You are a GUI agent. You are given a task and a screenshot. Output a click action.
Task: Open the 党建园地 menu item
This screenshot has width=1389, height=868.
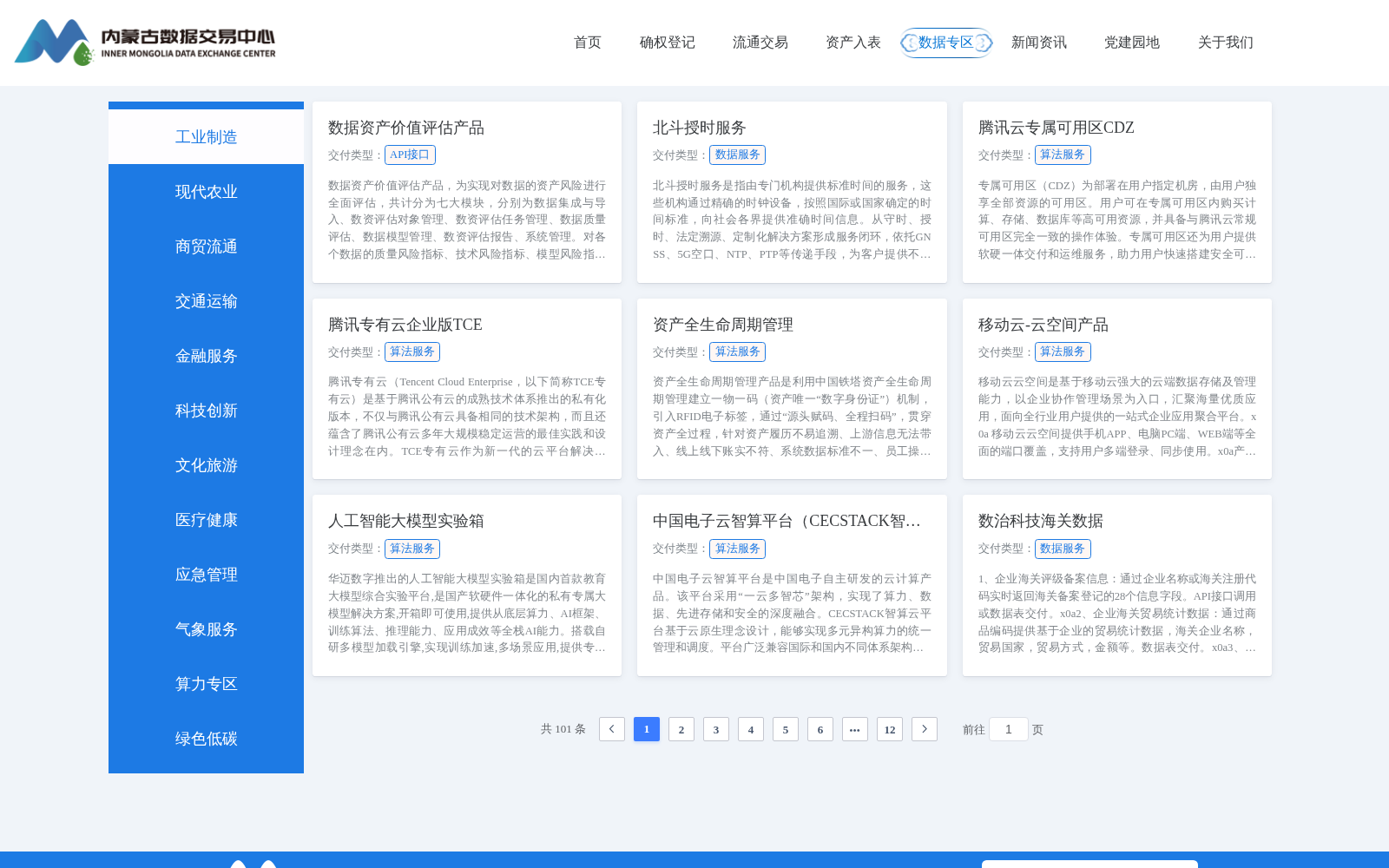(1132, 43)
